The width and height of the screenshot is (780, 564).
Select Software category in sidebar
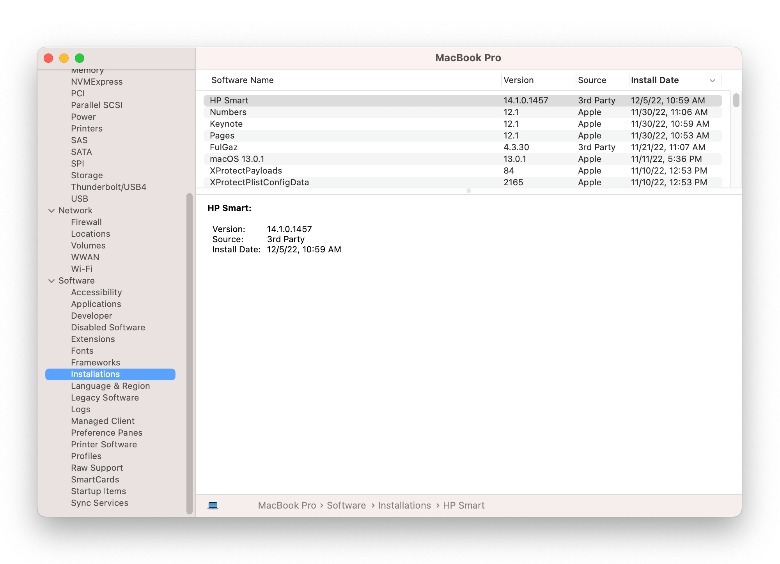[x=76, y=281]
